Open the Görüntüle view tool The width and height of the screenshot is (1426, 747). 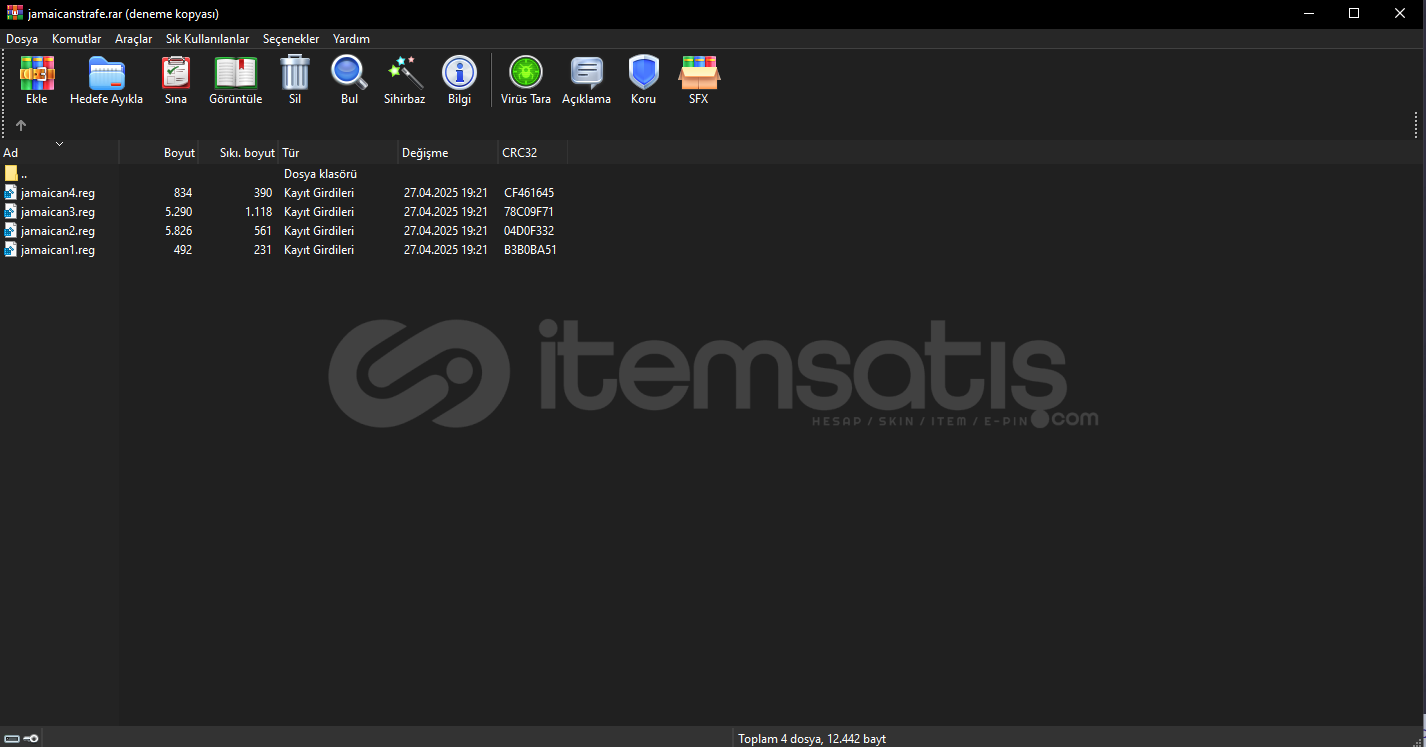[235, 79]
